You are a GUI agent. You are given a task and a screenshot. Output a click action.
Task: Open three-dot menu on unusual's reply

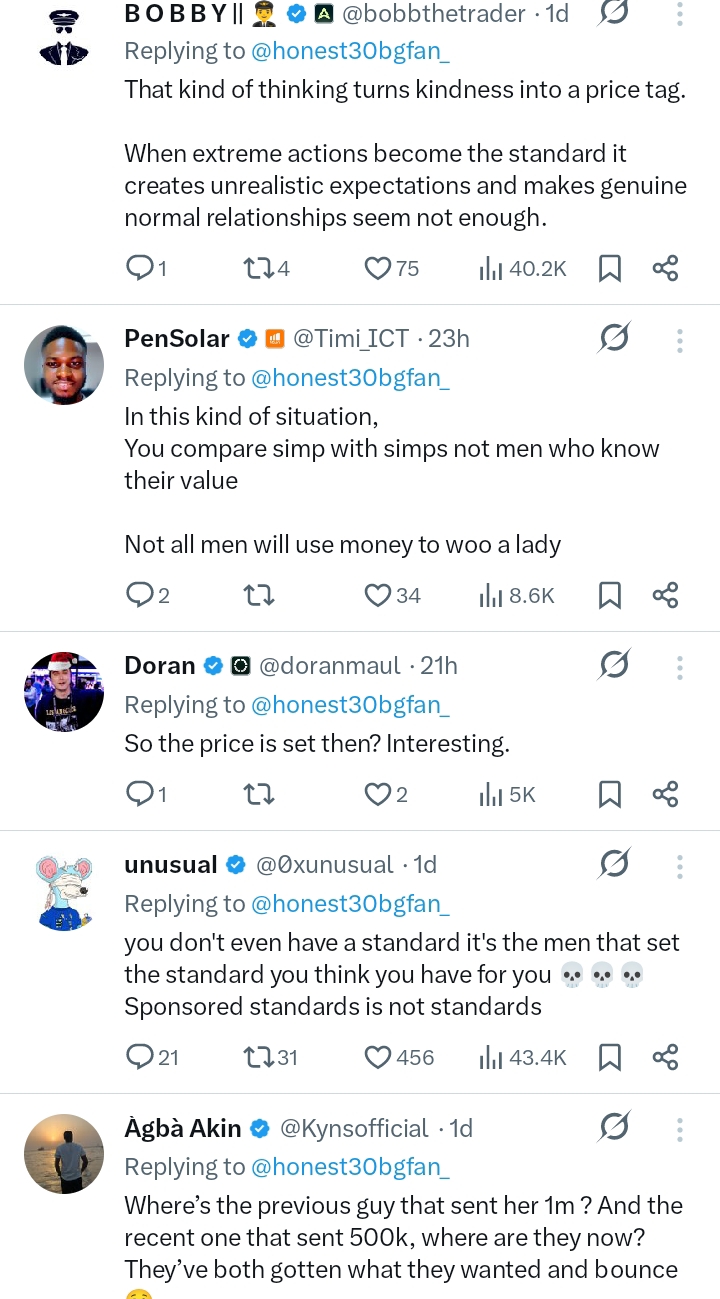pyautogui.click(x=679, y=865)
